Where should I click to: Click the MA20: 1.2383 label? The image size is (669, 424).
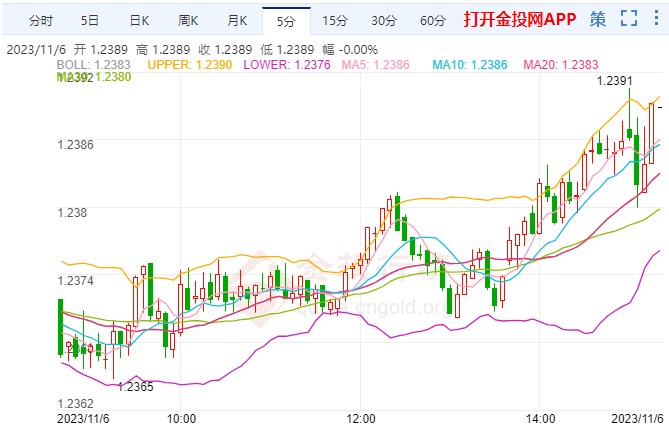click(x=561, y=65)
